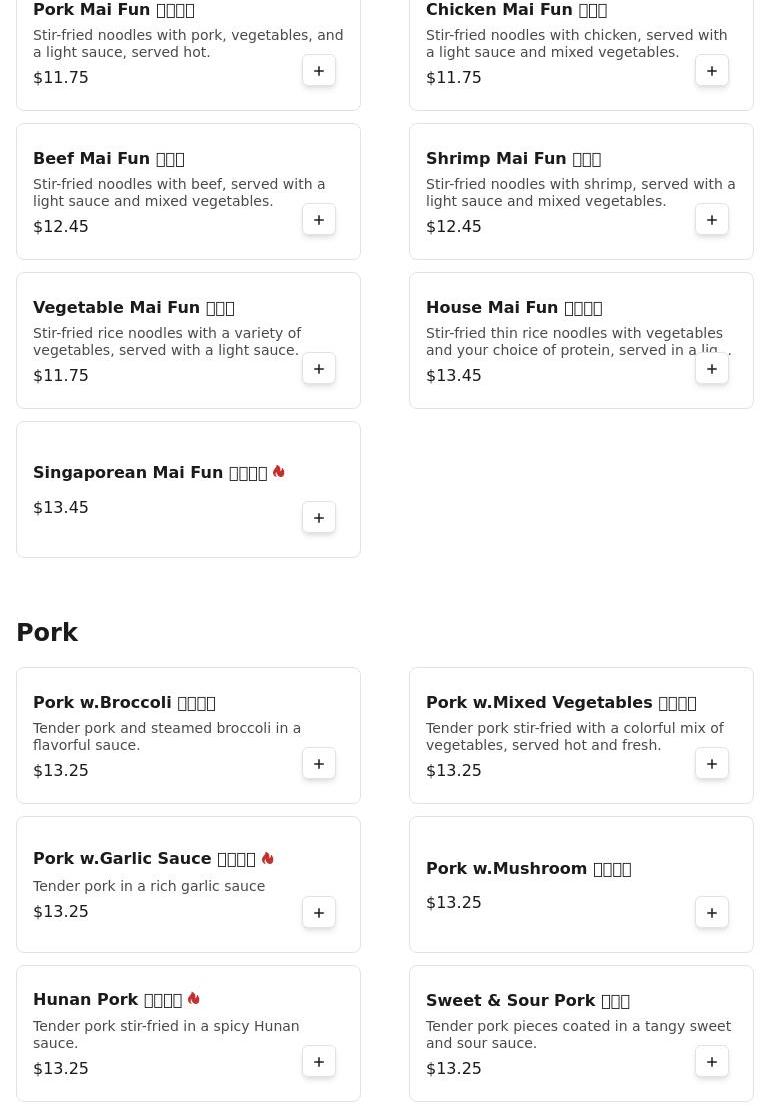The image size is (770, 1109).
Task: Add Pork w.Broccoli to order
Action: pos(319,764)
